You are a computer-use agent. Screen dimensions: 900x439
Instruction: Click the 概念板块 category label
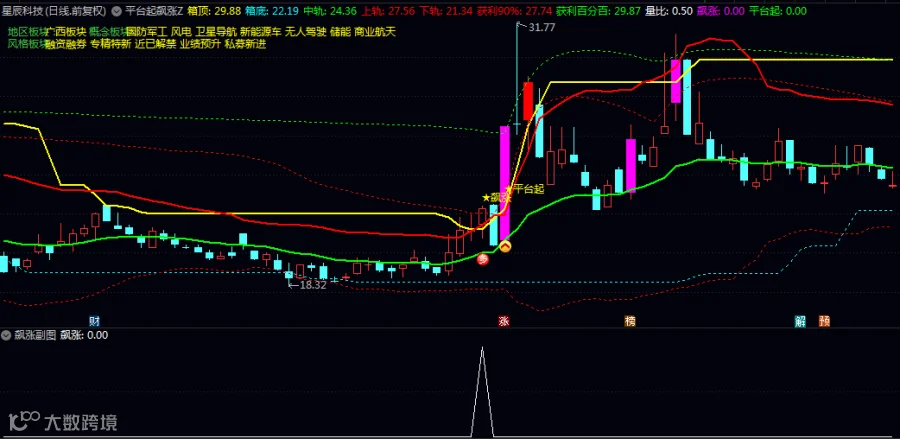point(107,32)
